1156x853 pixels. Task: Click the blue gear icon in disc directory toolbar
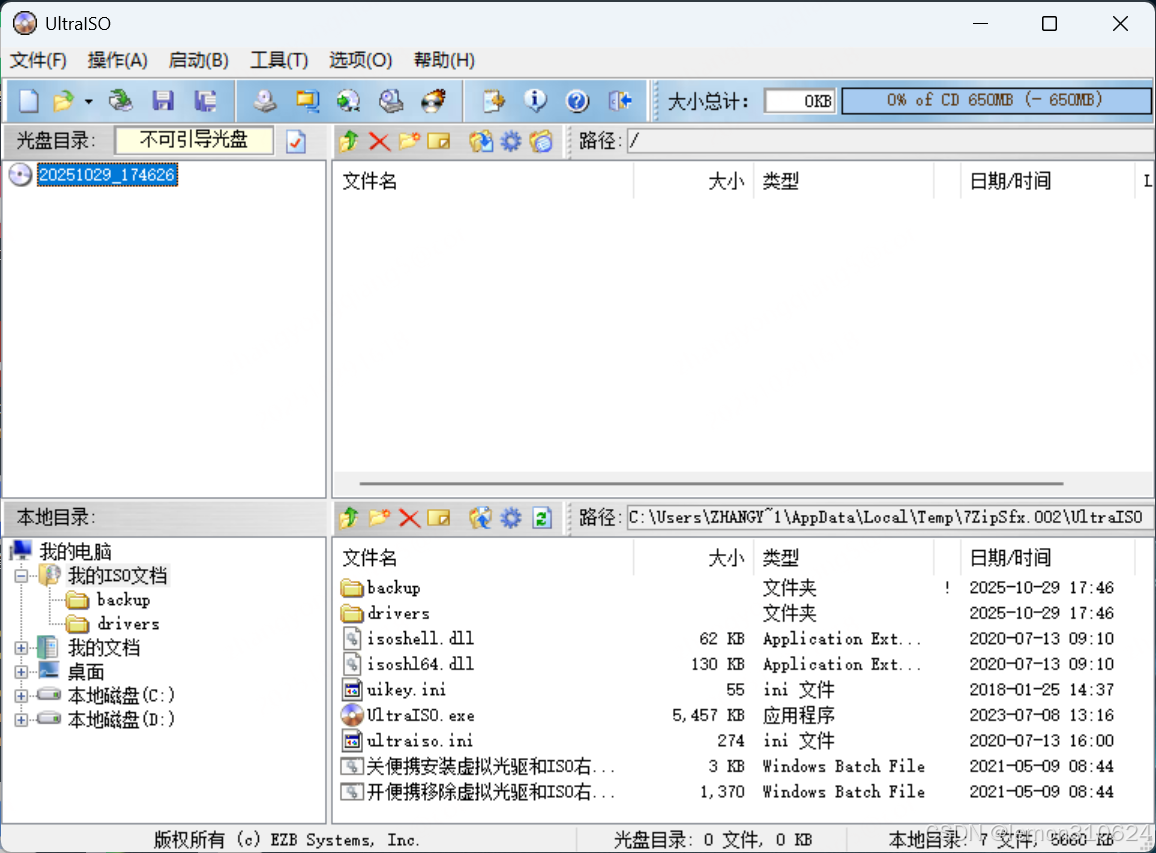pyautogui.click(x=511, y=141)
